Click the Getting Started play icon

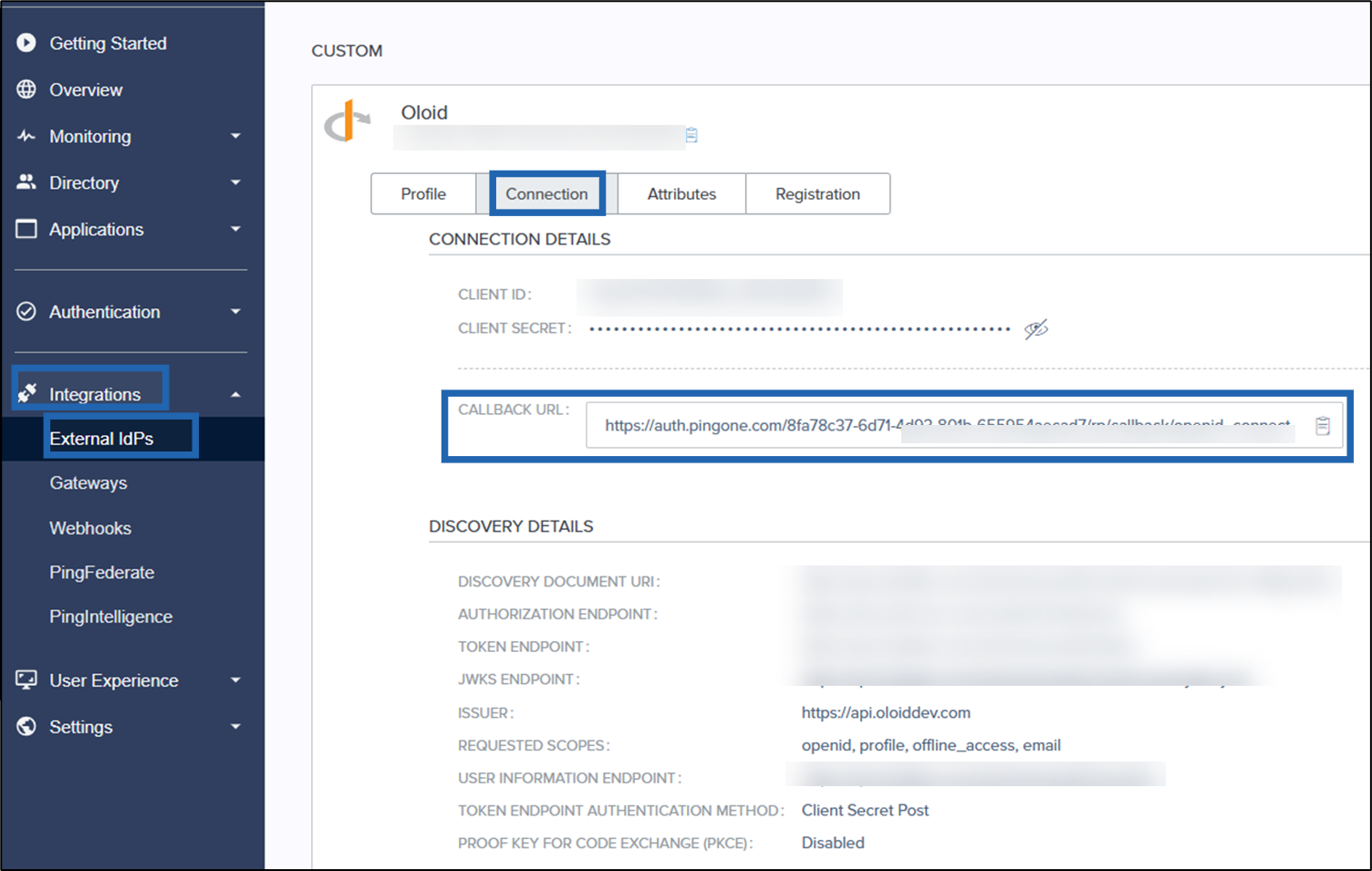26,43
